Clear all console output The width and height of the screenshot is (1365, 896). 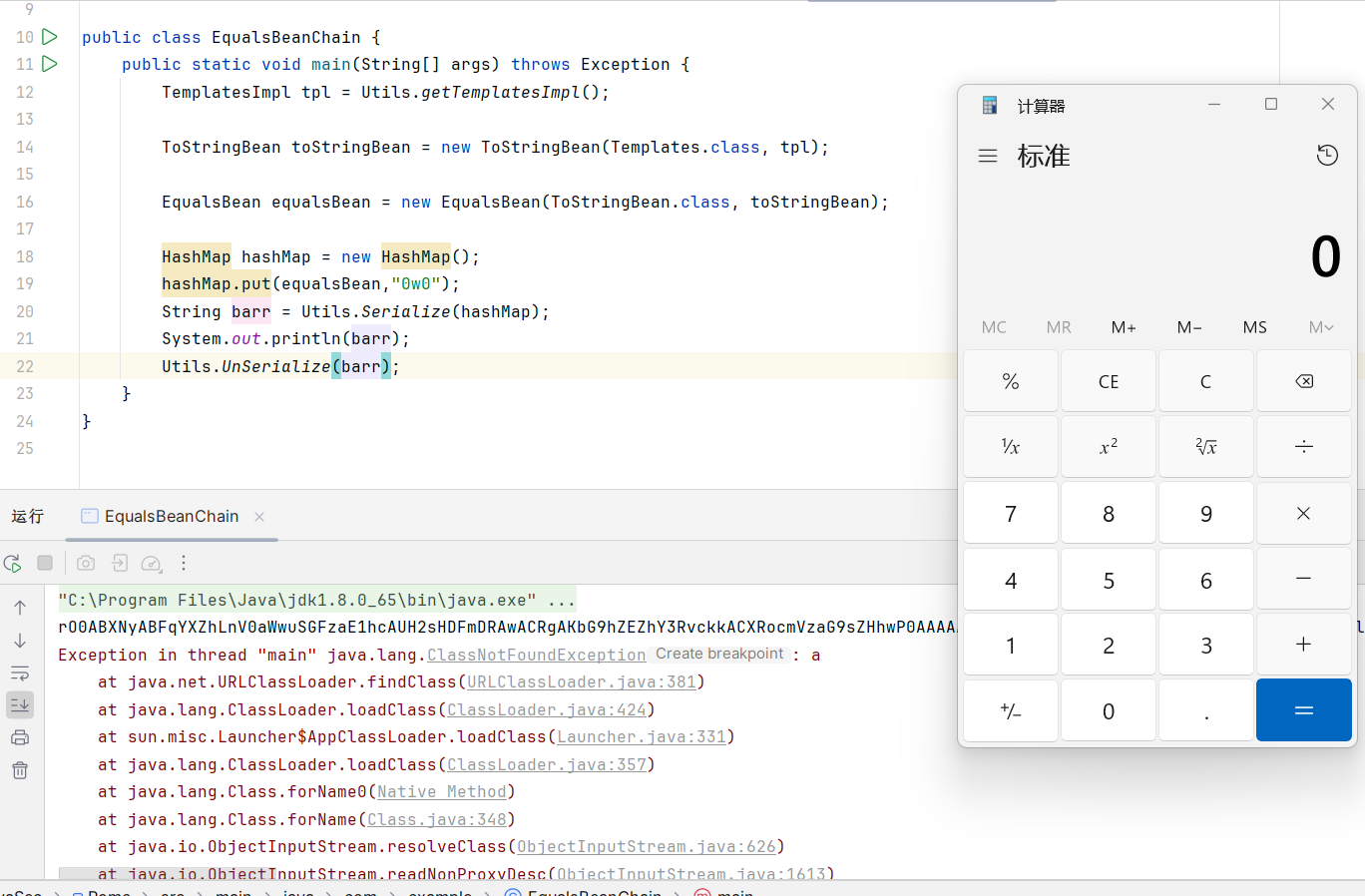(20, 770)
